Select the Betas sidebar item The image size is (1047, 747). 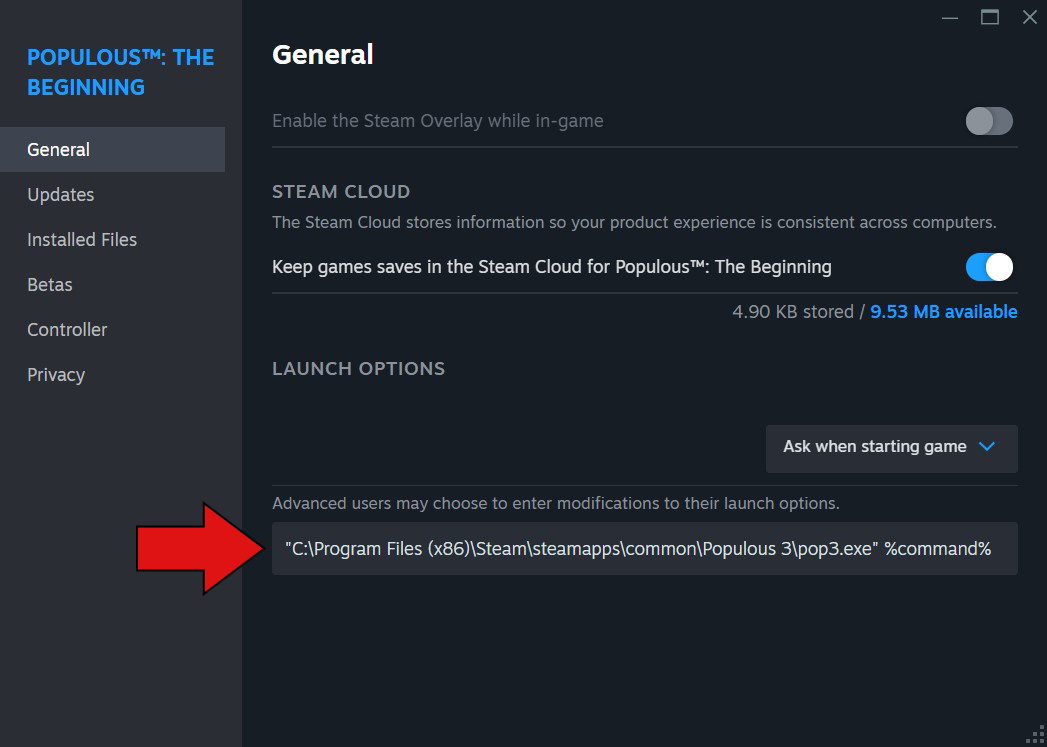pyautogui.click(x=50, y=285)
